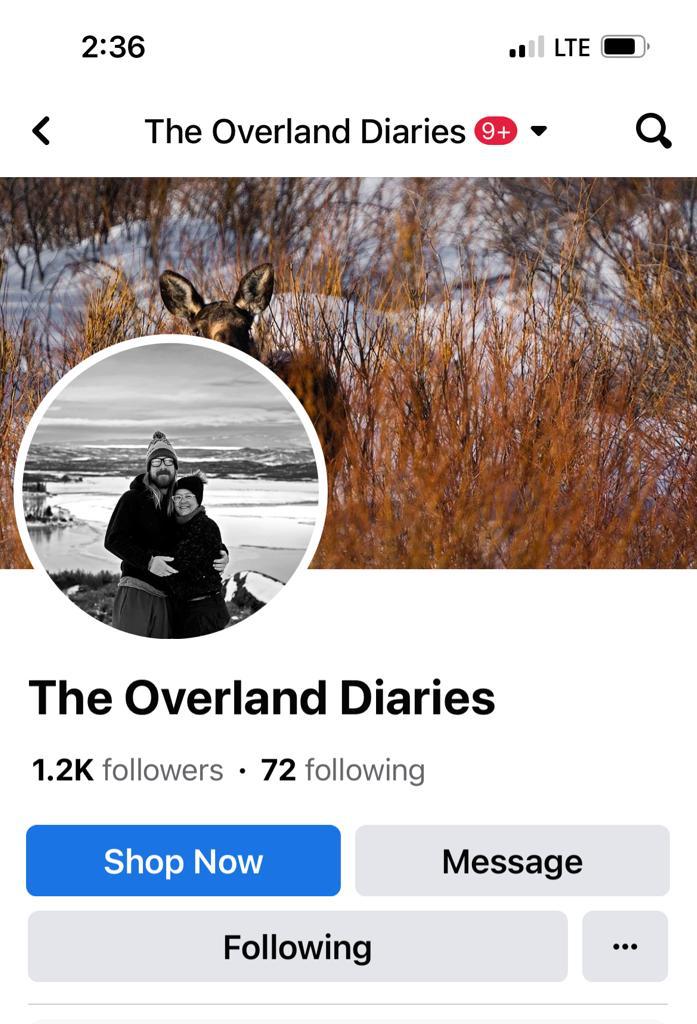Tap the 2:36 clock in status bar

[113, 47]
